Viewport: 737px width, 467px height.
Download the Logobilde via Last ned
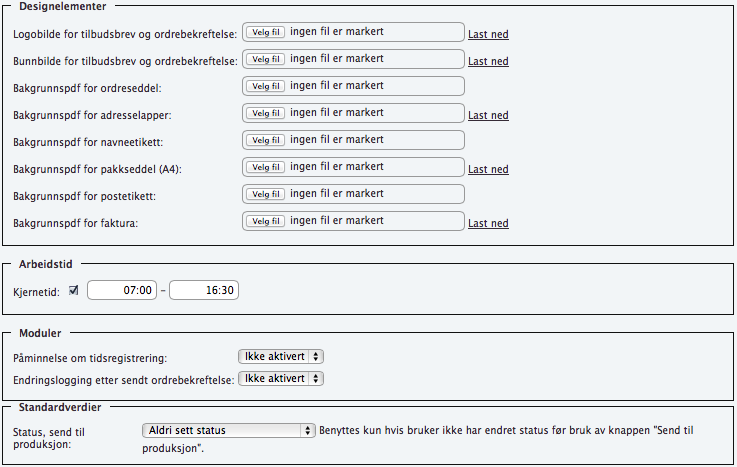(488, 34)
